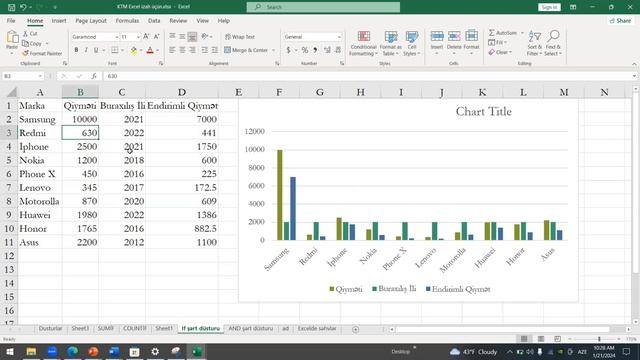This screenshot has width=640, height=360.
Task: Open the Borders button
Action: tap(115, 50)
